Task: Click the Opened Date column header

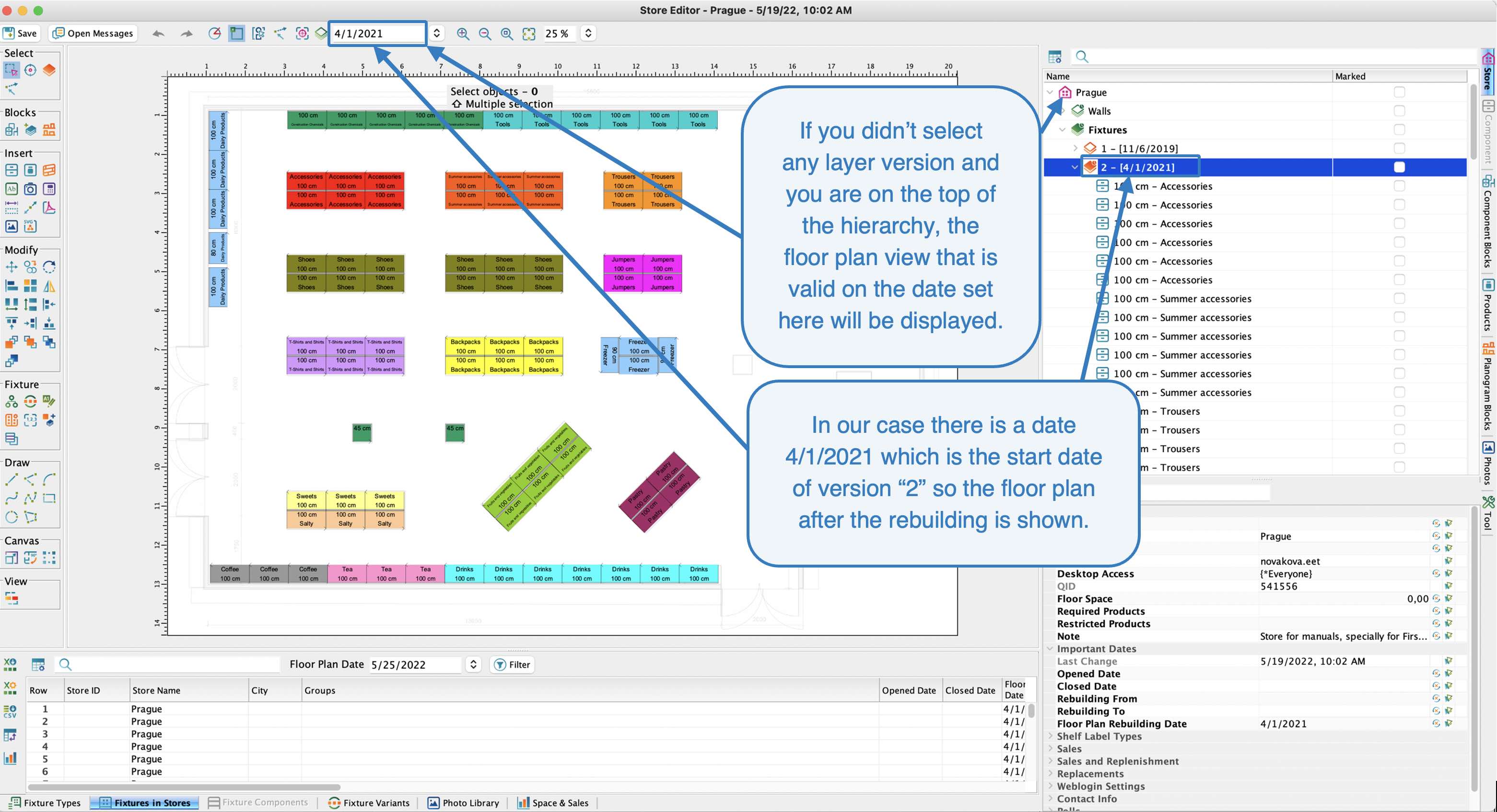Action: click(910, 690)
